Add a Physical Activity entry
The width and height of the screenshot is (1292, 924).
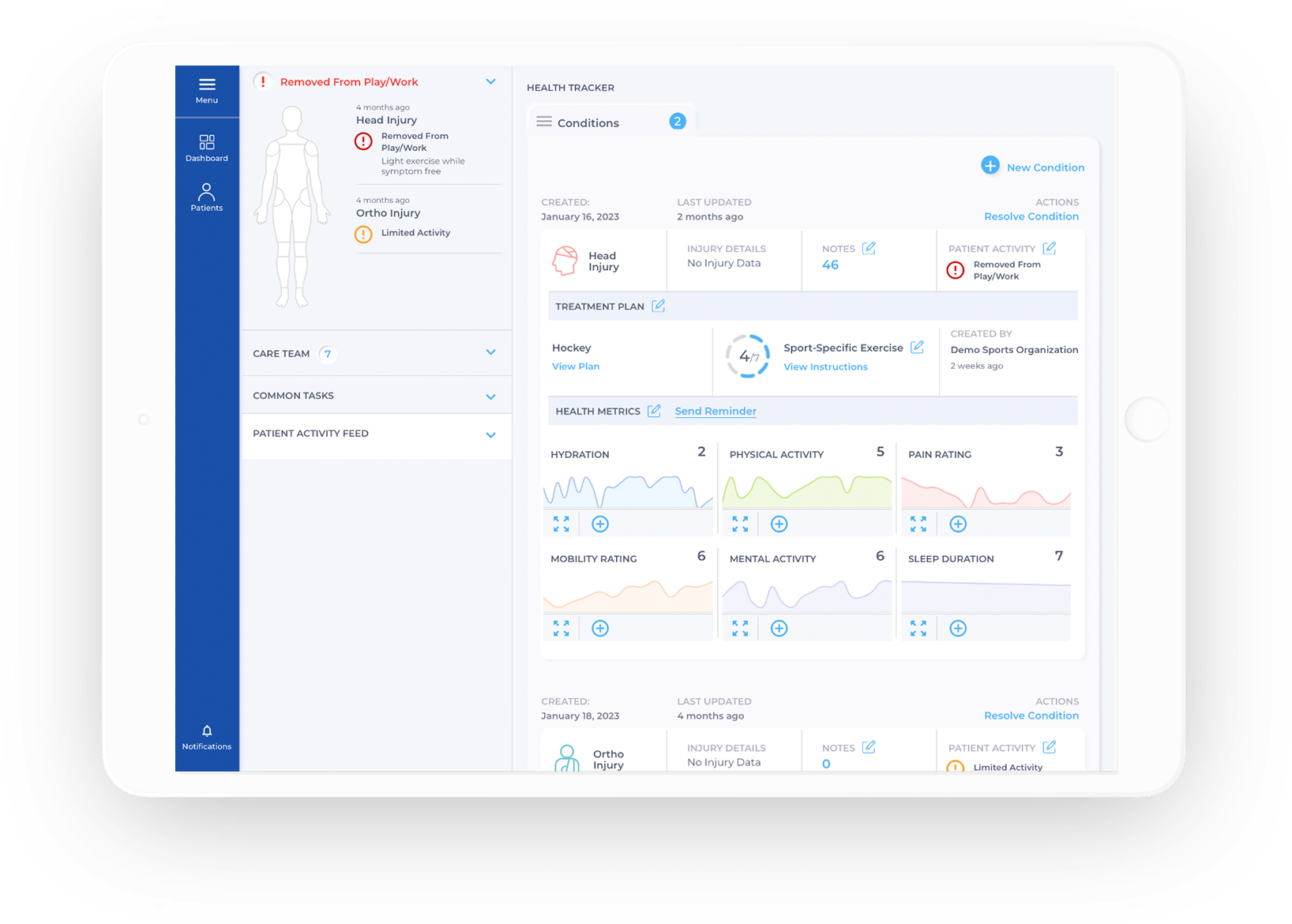tap(779, 524)
